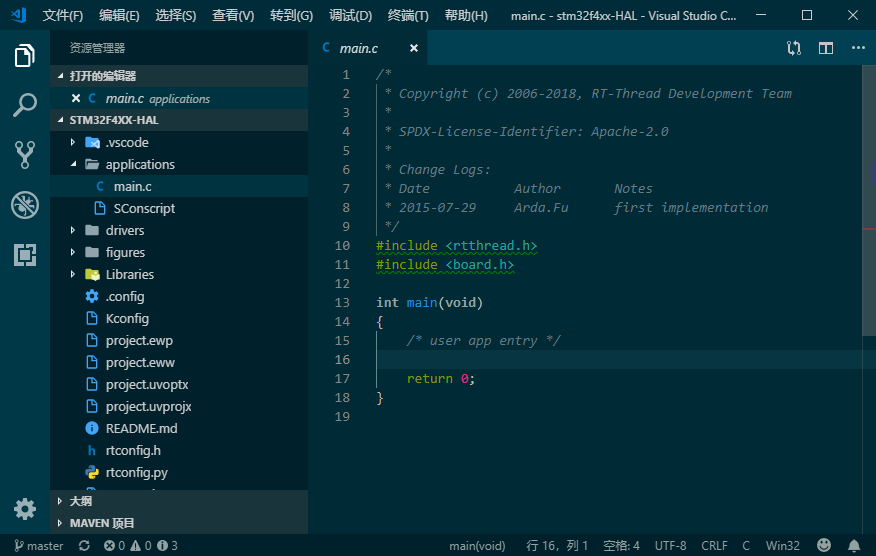The height and width of the screenshot is (556, 876).
Task: Open the 帮助(H) menu
Action: coord(466,15)
